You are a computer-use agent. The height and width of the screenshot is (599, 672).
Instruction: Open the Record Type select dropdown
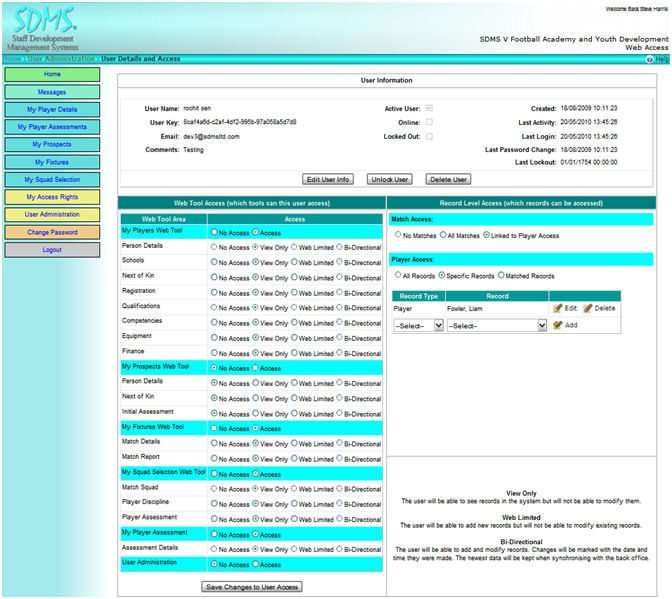[418, 326]
